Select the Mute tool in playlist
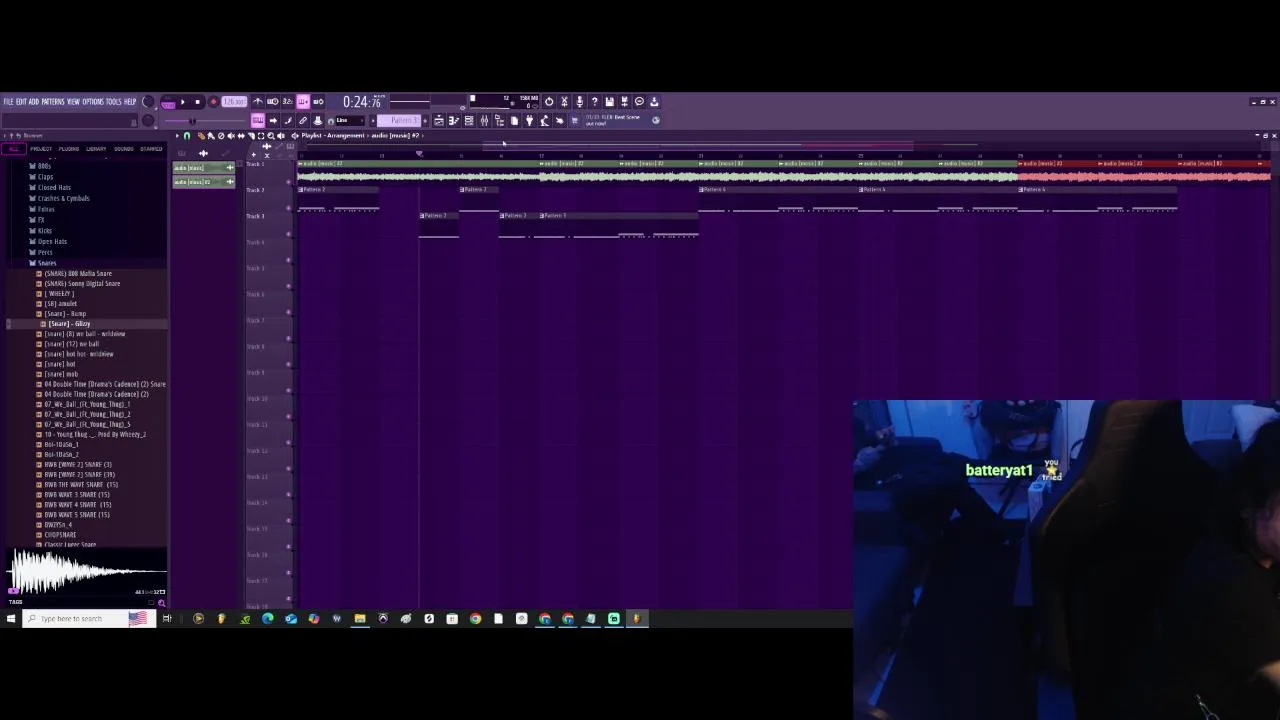 point(231,135)
